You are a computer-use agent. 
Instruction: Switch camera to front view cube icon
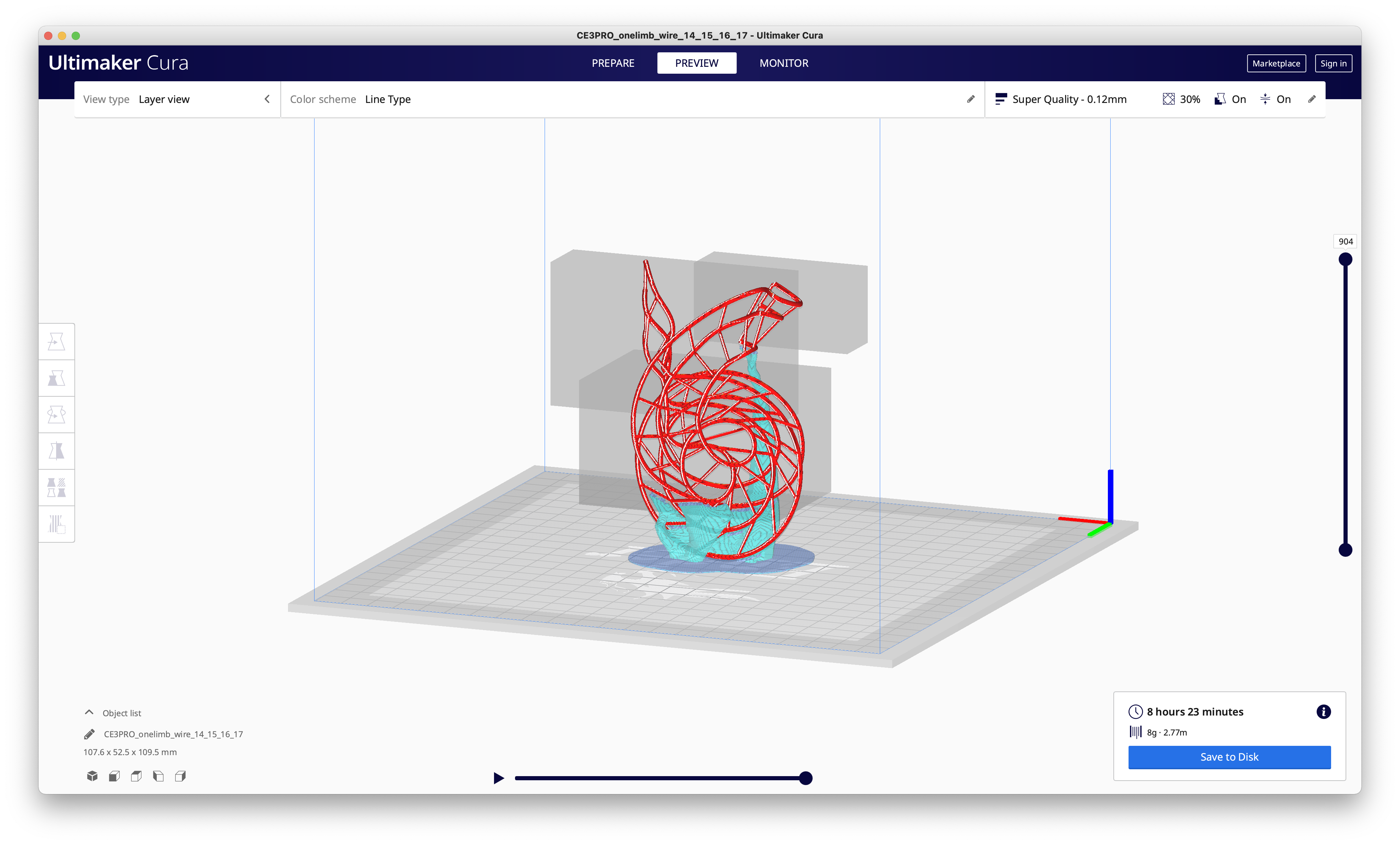tap(114, 776)
